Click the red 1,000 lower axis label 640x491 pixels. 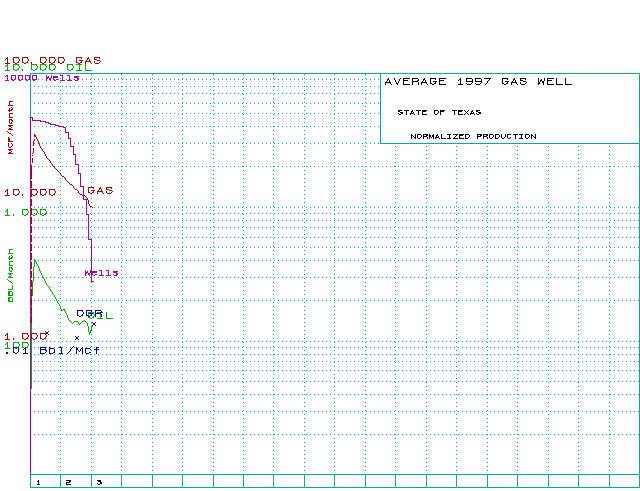[24, 336]
